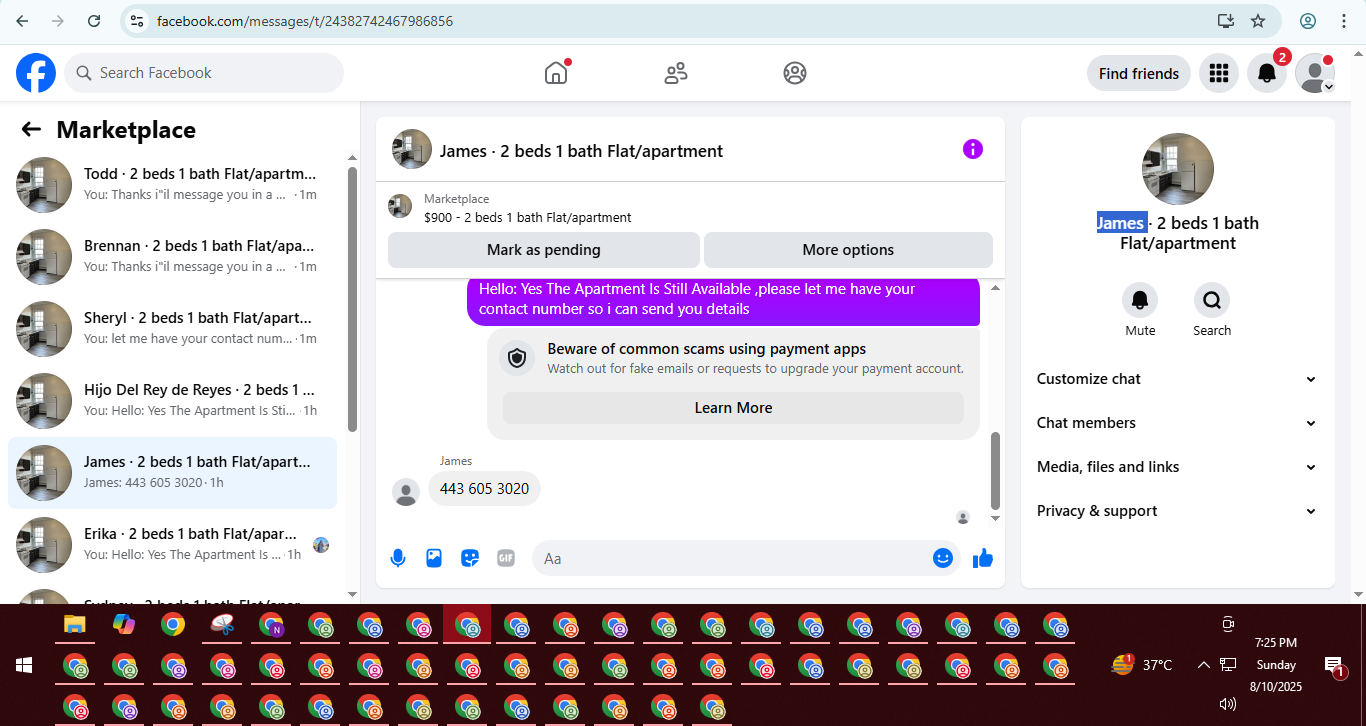Click Search in conversation icon
This screenshot has width=1366, height=726.
pyautogui.click(x=1212, y=300)
